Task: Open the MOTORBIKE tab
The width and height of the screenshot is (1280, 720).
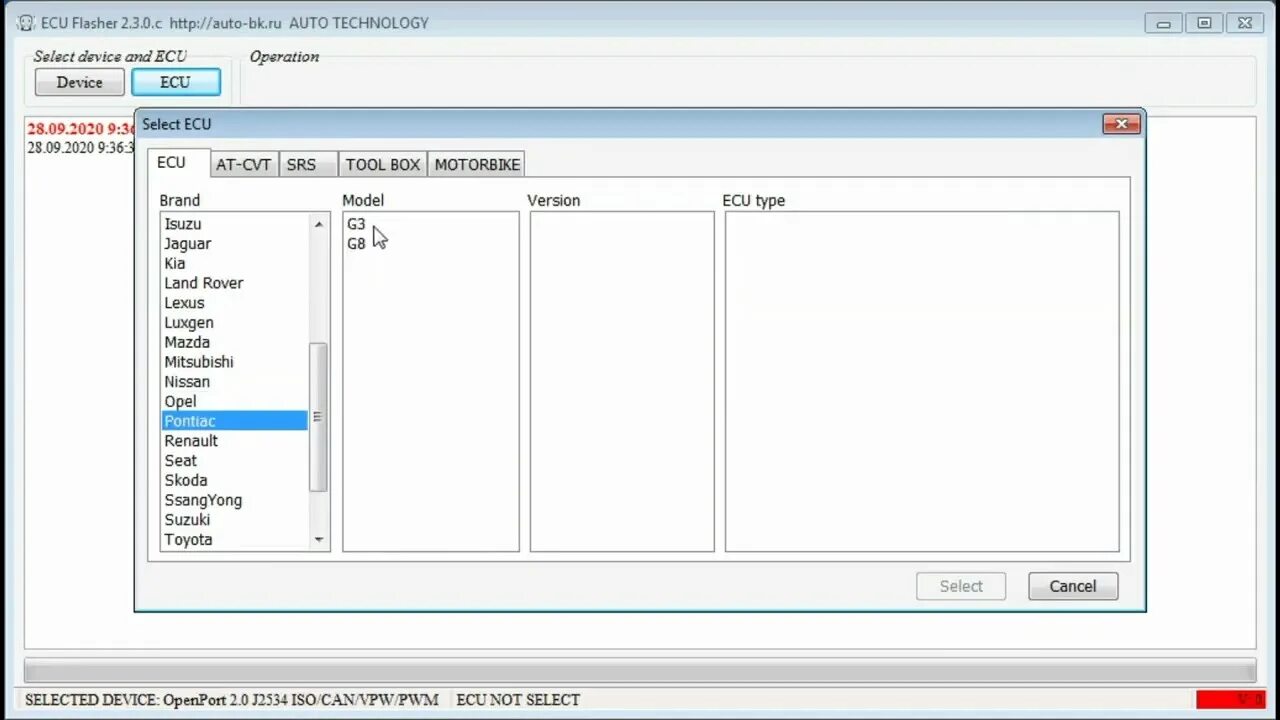Action: pos(476,164)
